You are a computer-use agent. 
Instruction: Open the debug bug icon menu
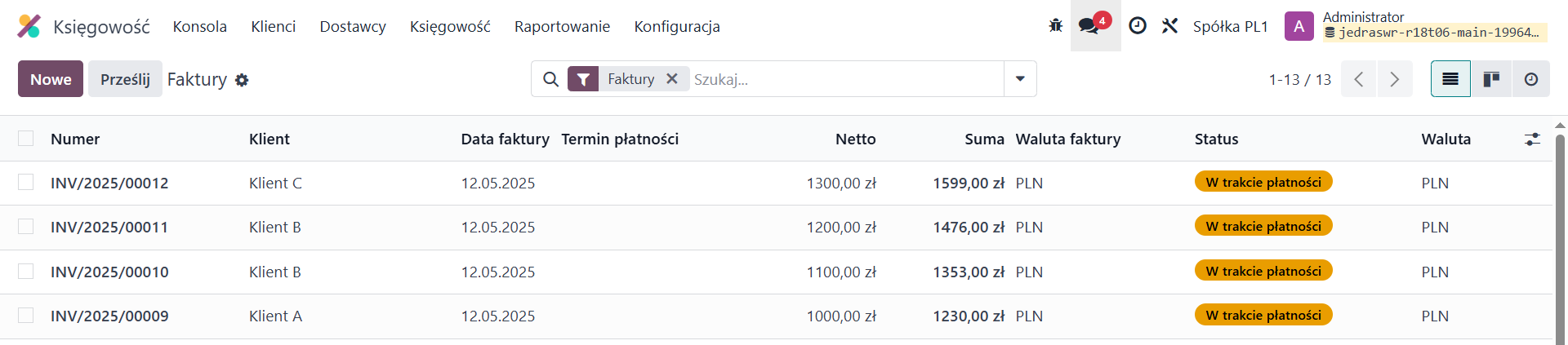(x=1056, y=26)
